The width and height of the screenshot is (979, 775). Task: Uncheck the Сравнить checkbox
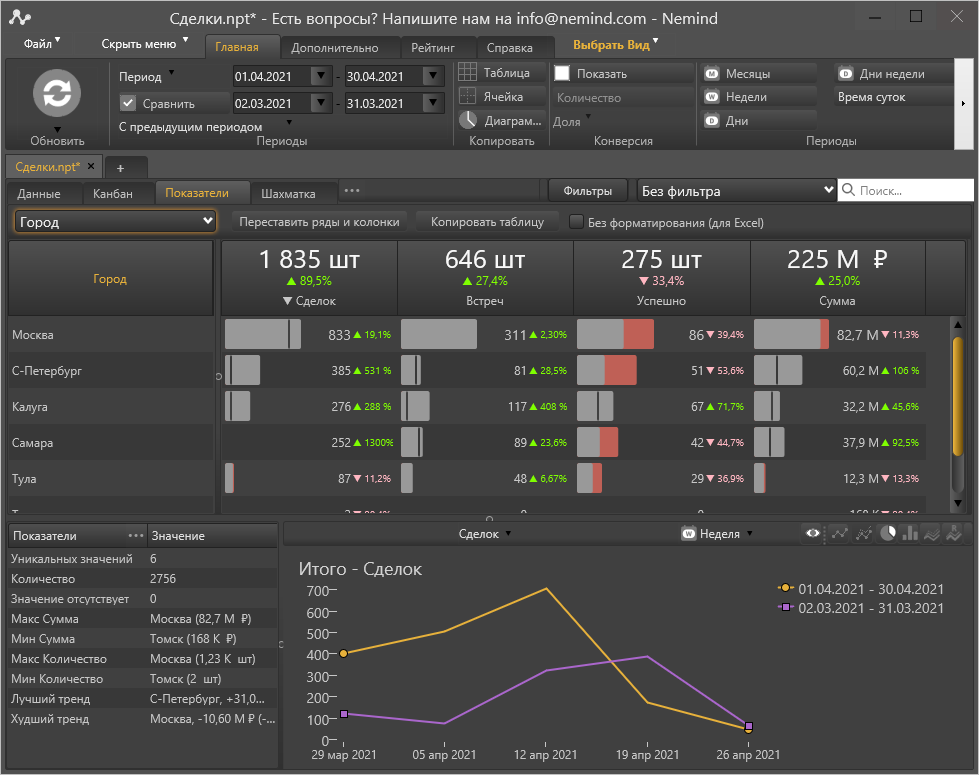pos(128,103)
